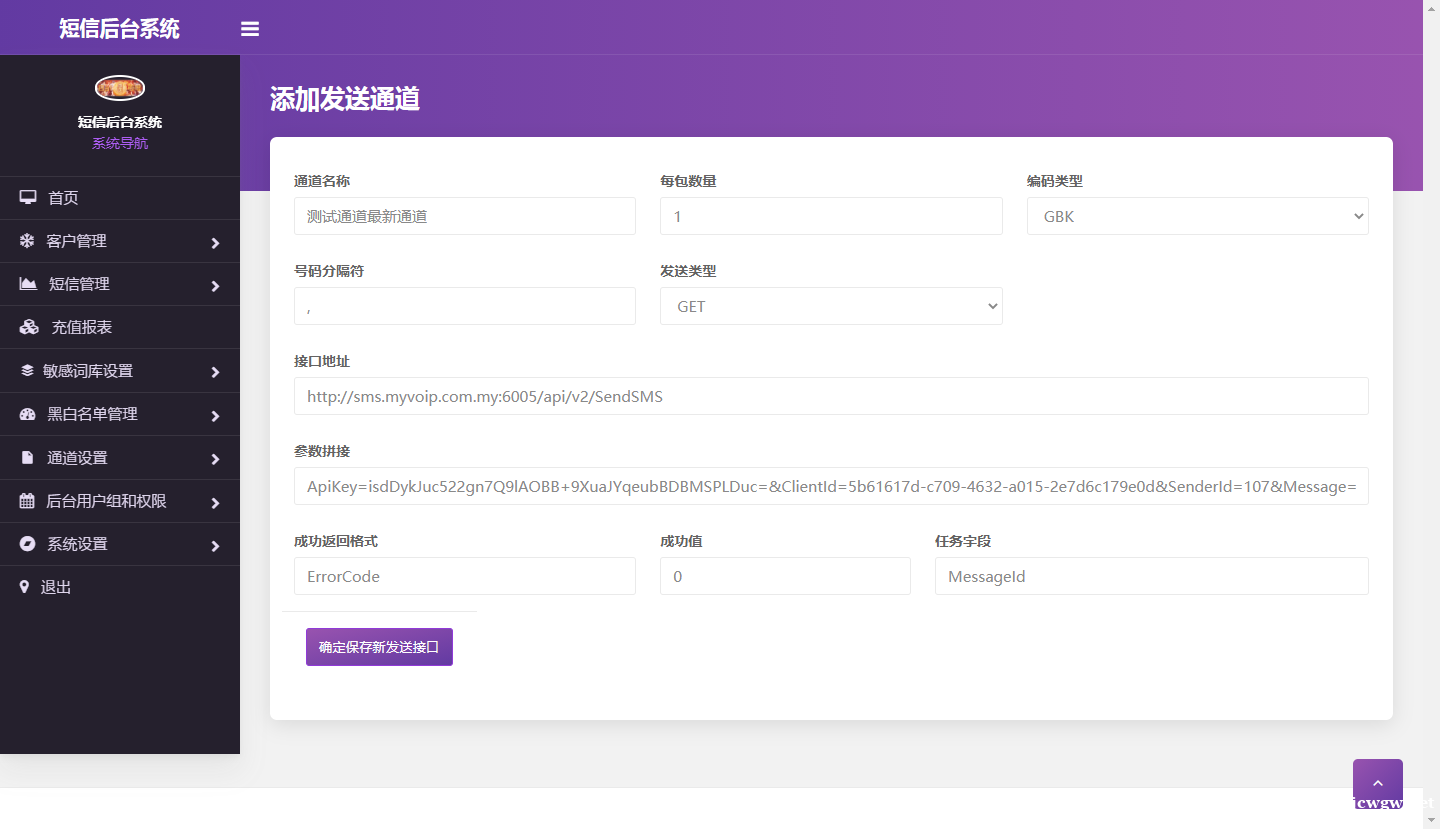Click the 退出 logout pin icon
Screen dimensions: 1440x829
point(27,587)
